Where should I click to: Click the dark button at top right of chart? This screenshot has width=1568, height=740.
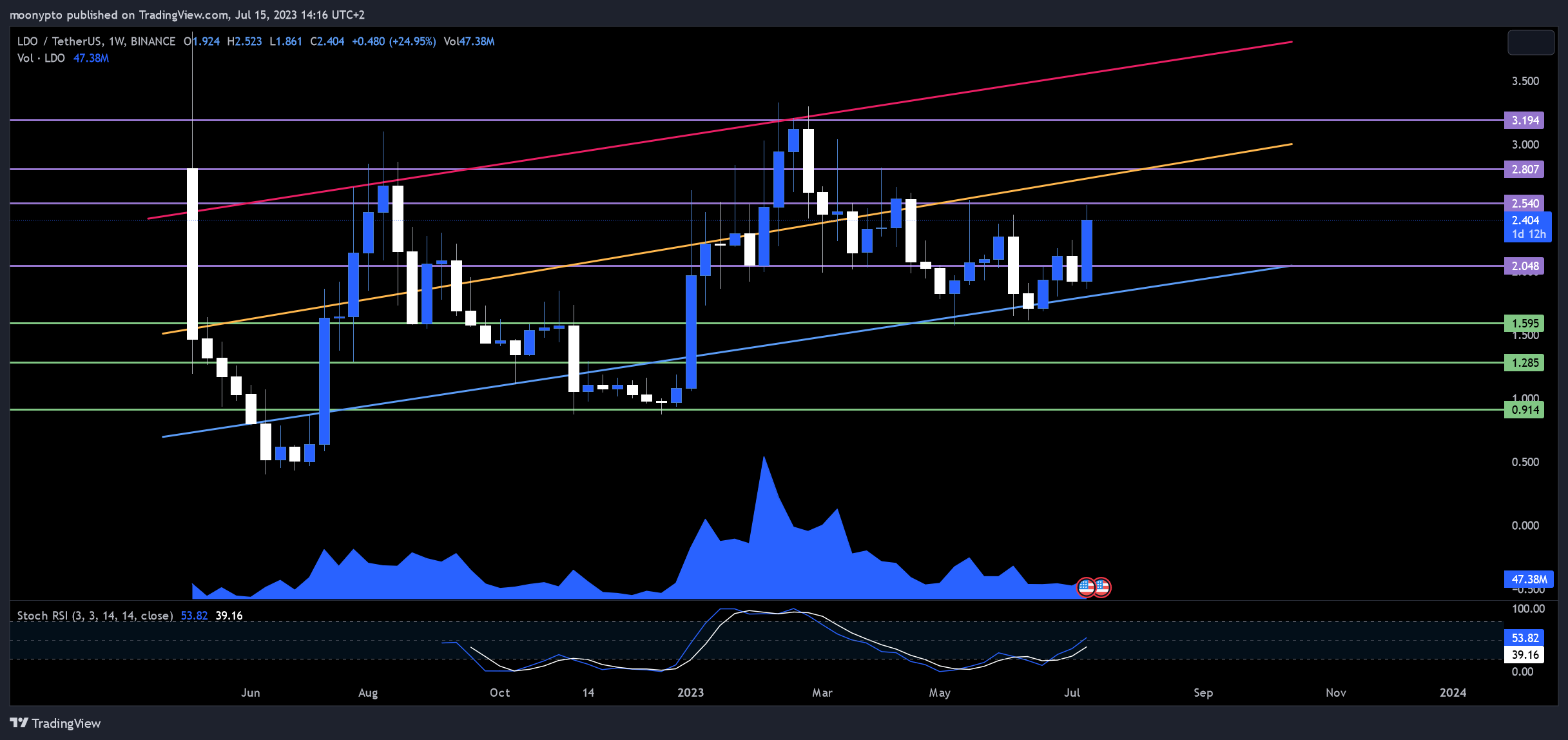[1531, 43]
